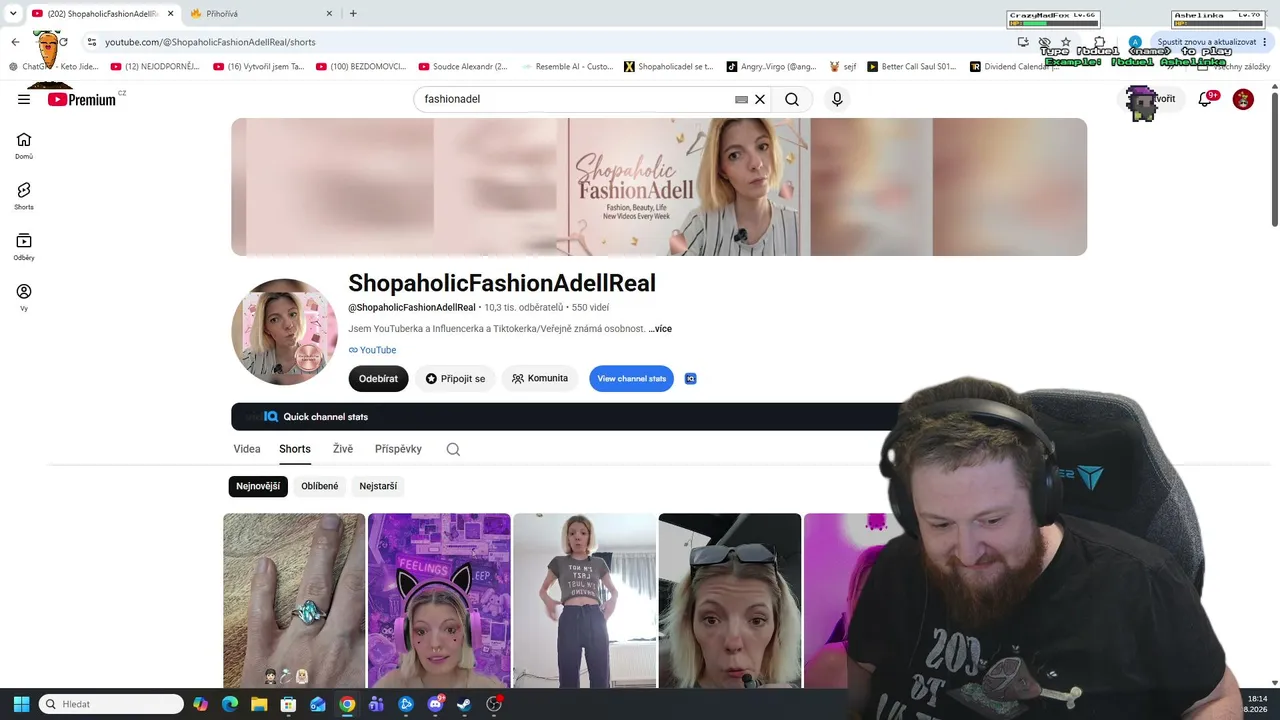Open the Dividend Calendar bookmark
The width and height of the screenshot is (1280, 720).
[1012, 67]
